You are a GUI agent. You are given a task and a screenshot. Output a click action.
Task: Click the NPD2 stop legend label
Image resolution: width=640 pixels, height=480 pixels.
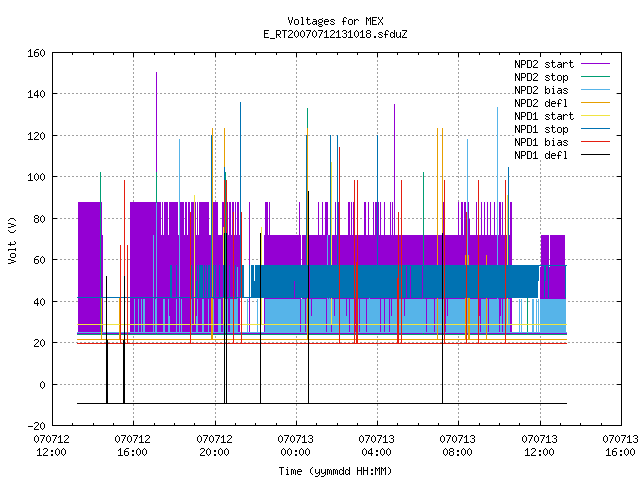(541, 77)
